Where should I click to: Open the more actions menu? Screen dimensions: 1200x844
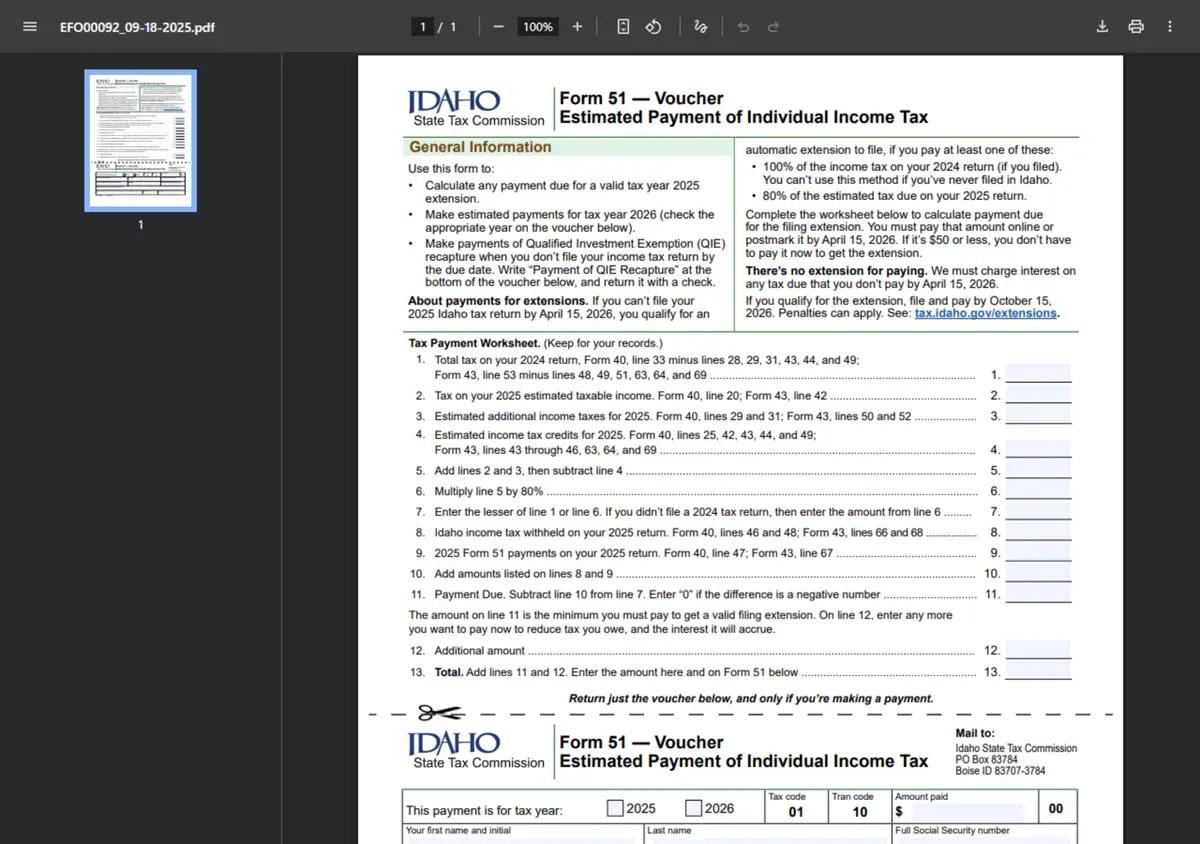(x=1170, y=27)
